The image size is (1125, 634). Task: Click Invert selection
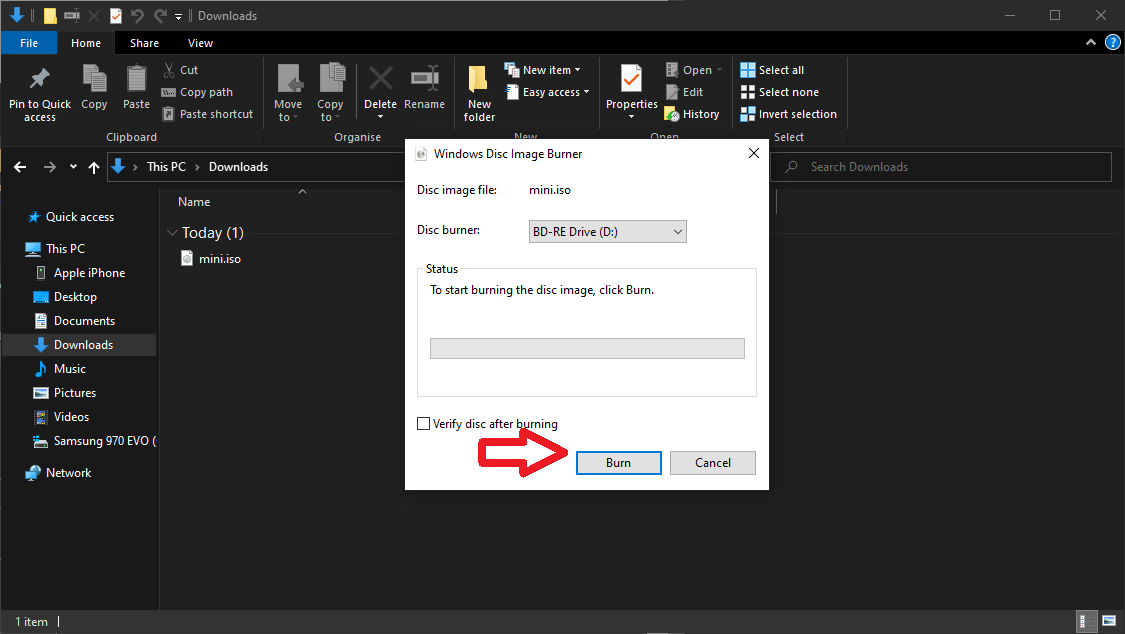[x=789, y=114]
